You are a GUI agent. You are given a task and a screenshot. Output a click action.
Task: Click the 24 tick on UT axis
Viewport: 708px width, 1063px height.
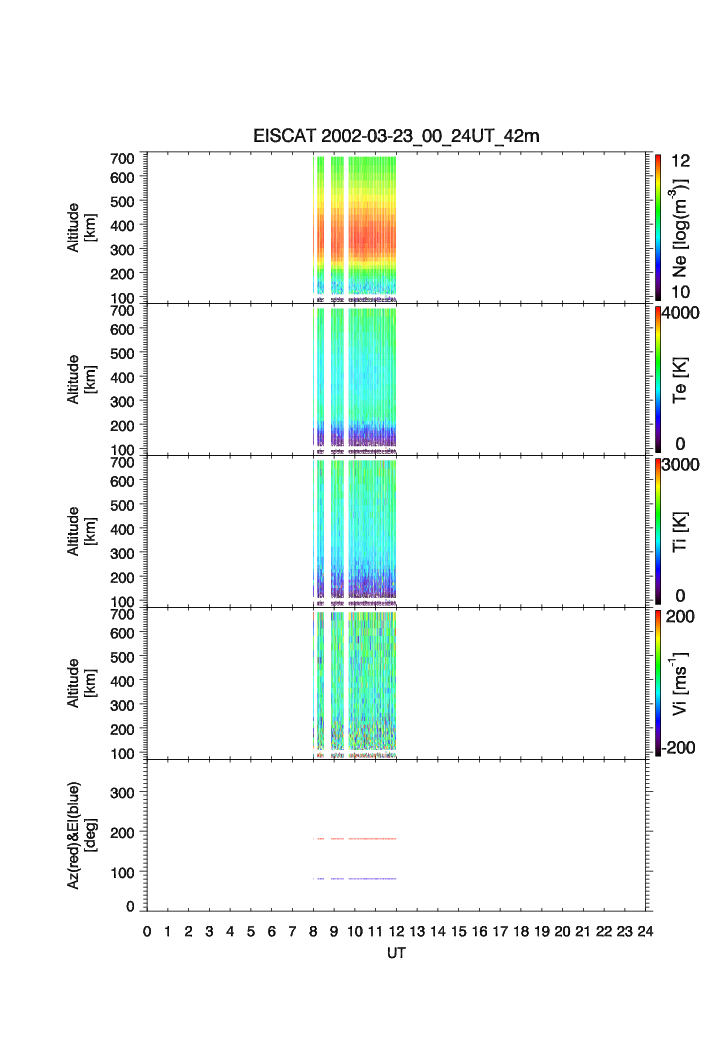coord(646,932)
